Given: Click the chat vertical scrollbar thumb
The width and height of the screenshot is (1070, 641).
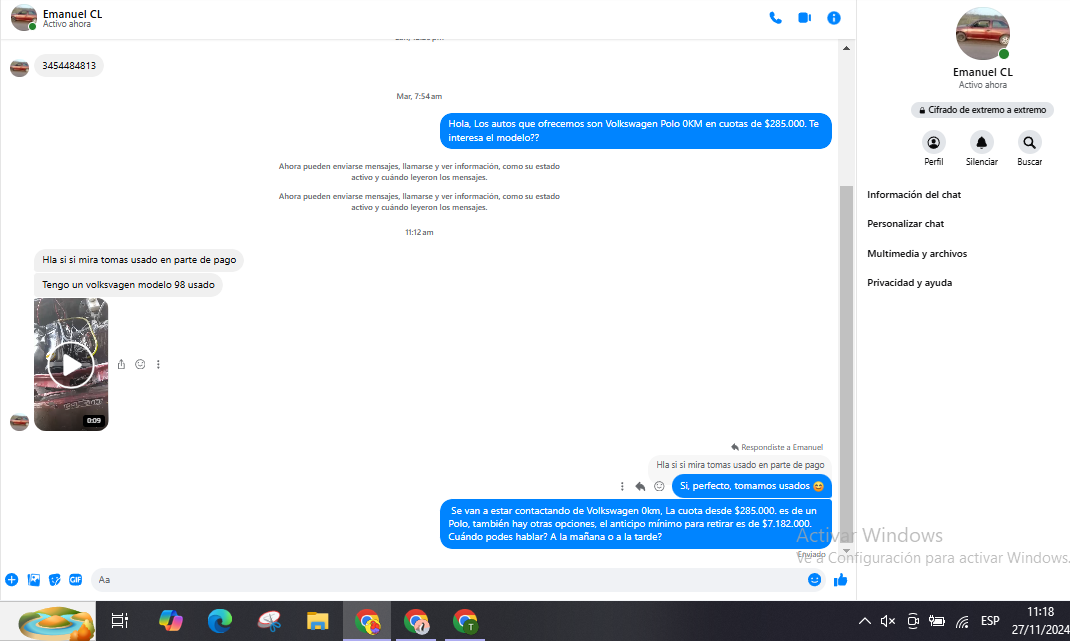Looking at the screenshot, I should [x=846, y=365].
